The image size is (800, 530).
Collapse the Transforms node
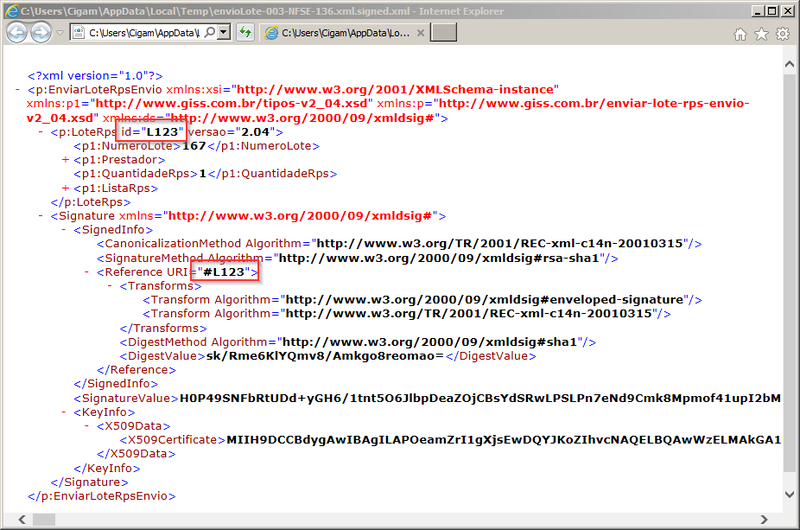pos(110,286)
